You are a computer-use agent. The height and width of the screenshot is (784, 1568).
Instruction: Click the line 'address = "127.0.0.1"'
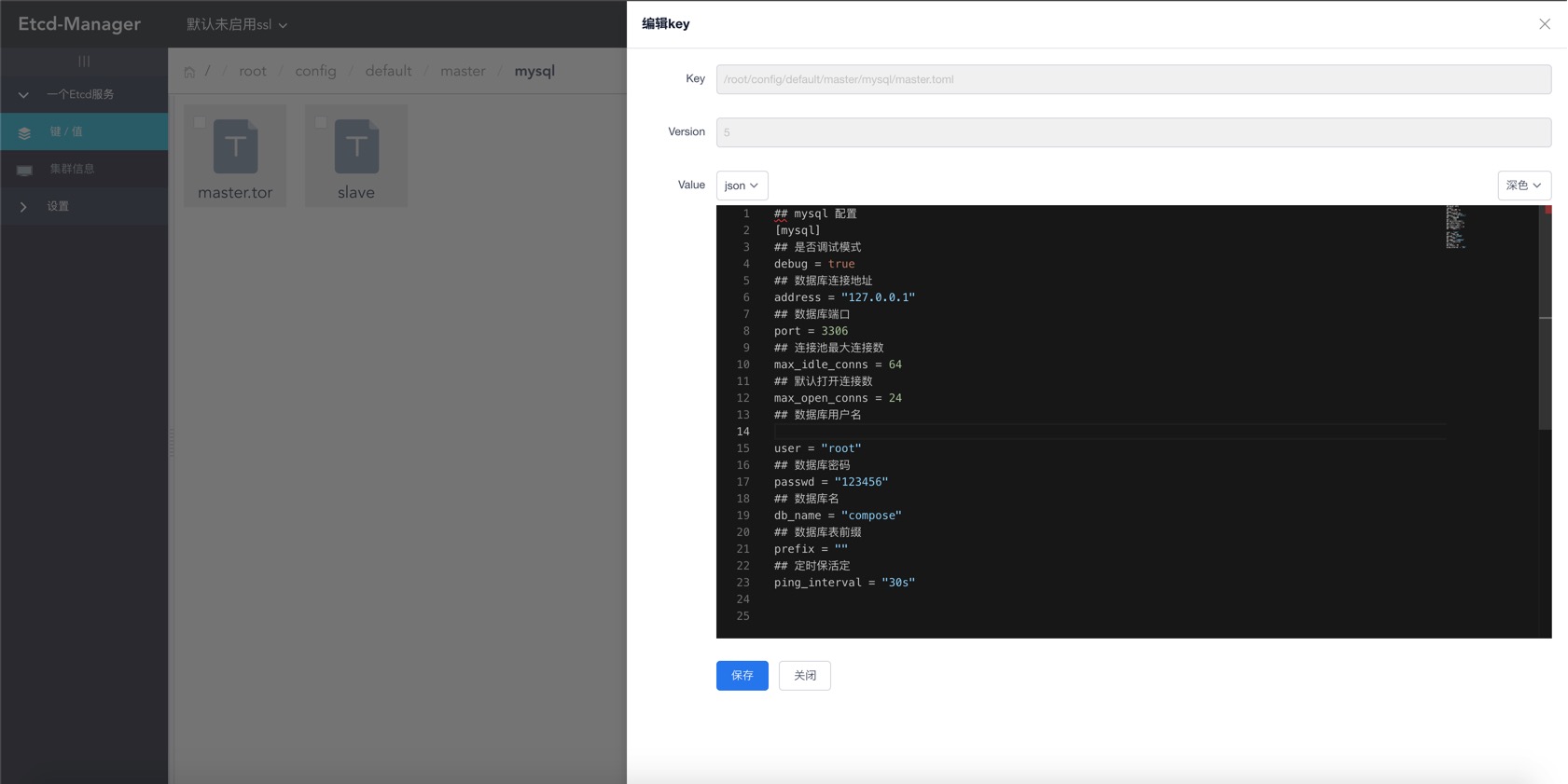(844, 297)
